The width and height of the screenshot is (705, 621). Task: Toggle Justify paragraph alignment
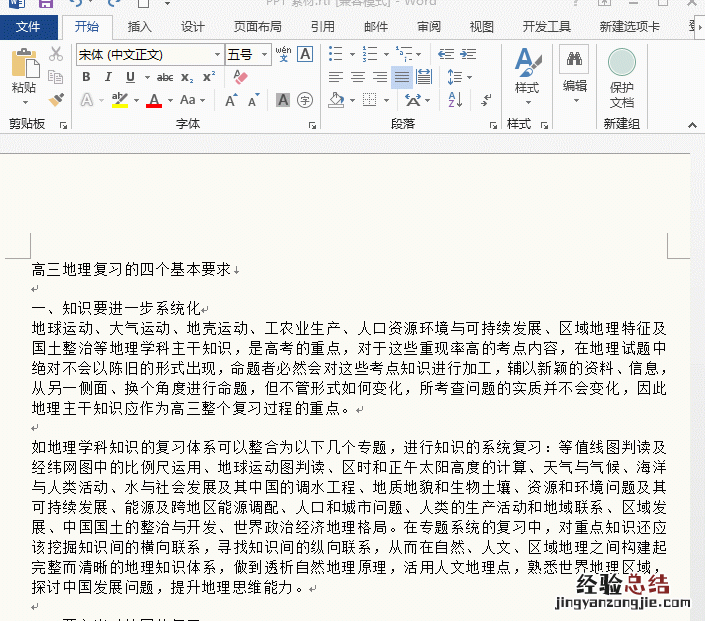402,77
